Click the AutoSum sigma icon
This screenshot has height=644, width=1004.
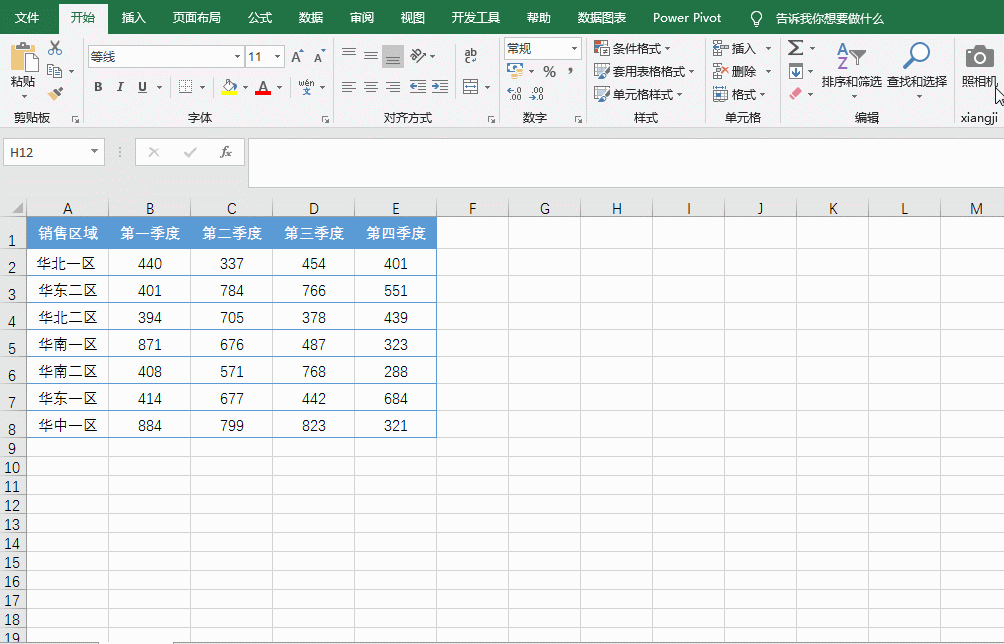point(796,48)
